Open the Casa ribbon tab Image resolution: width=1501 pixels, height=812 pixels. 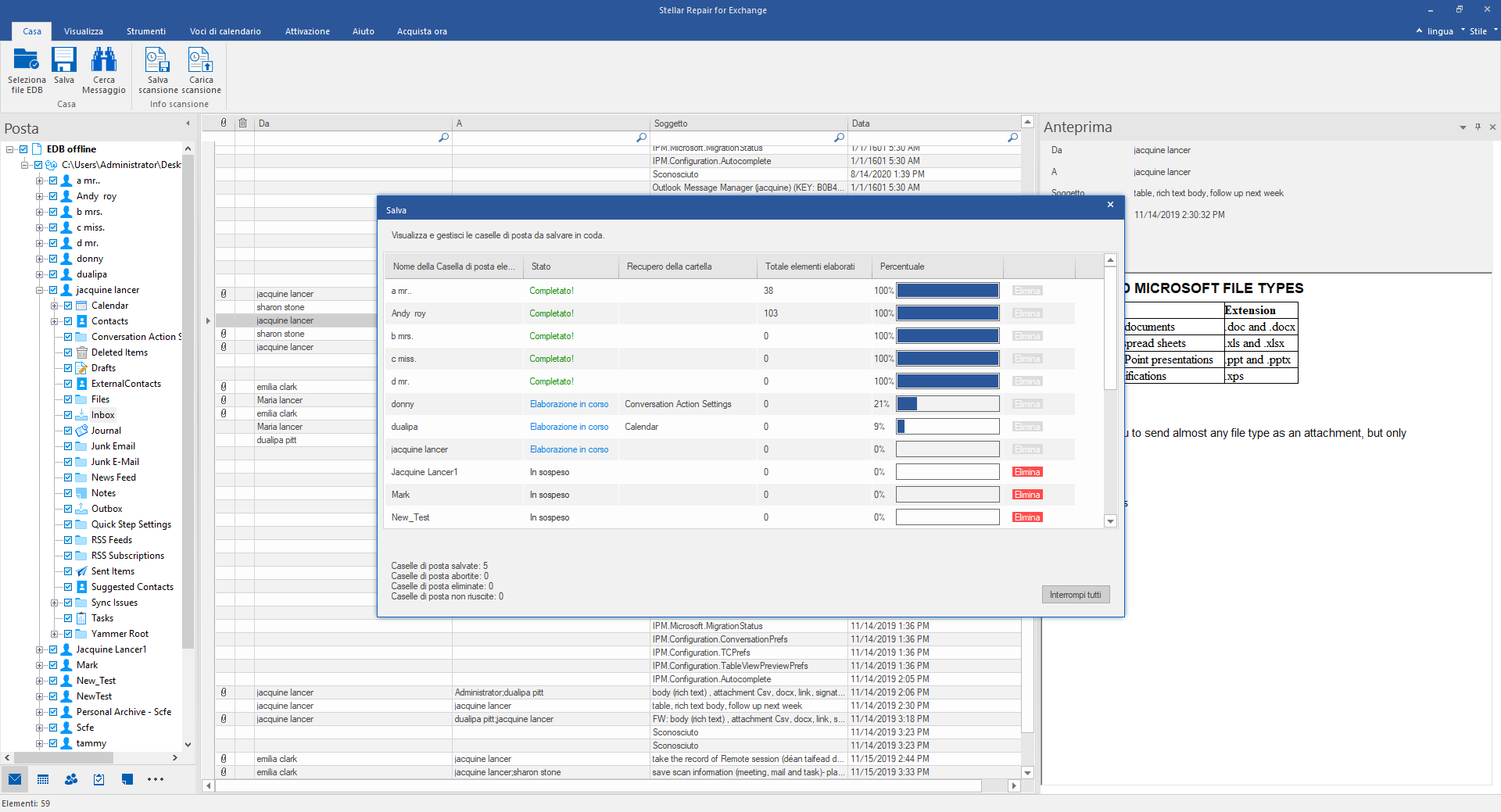pyautogui.click(x=32, y=31)
